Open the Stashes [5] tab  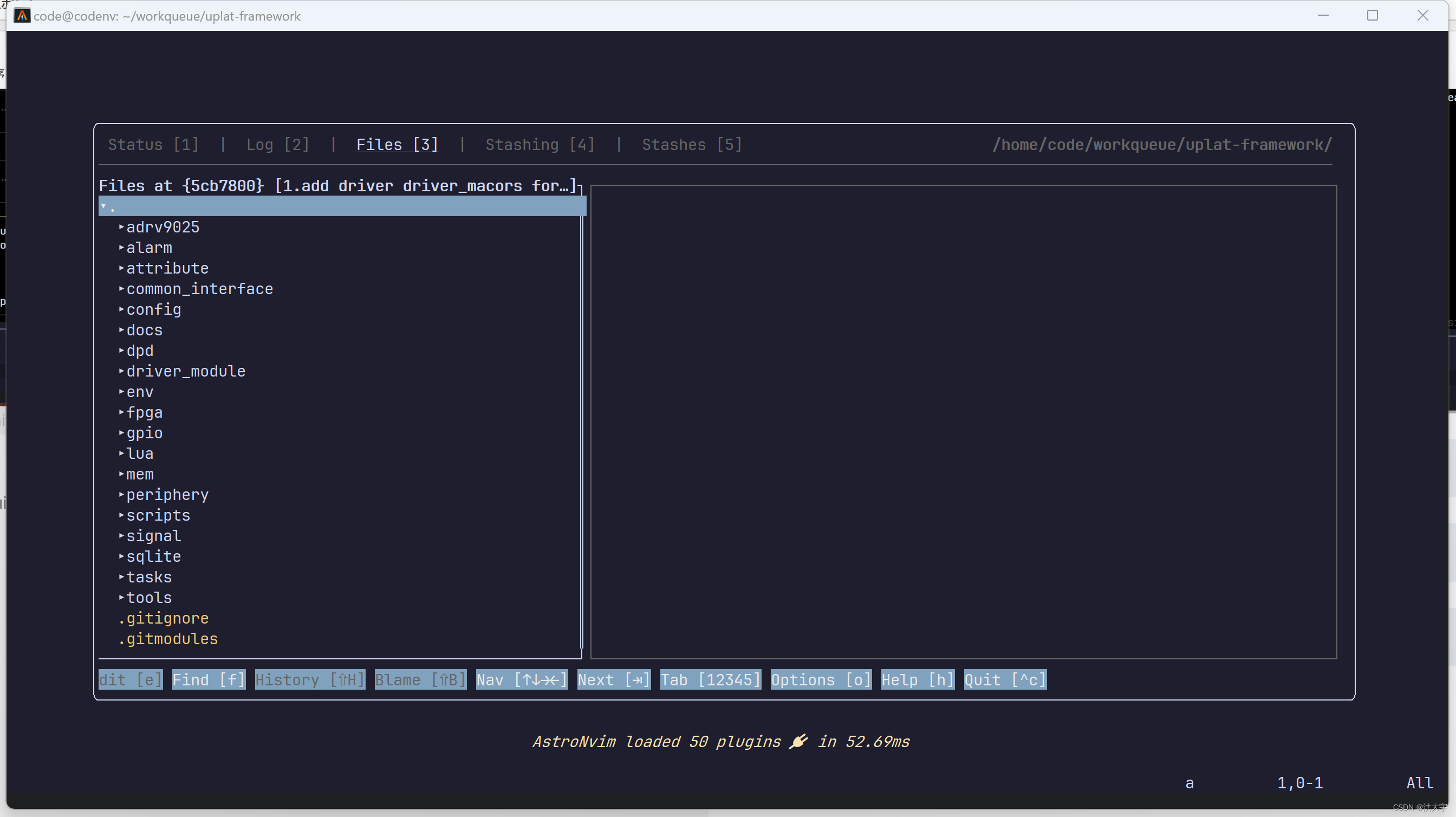click(x=691, y=145)
